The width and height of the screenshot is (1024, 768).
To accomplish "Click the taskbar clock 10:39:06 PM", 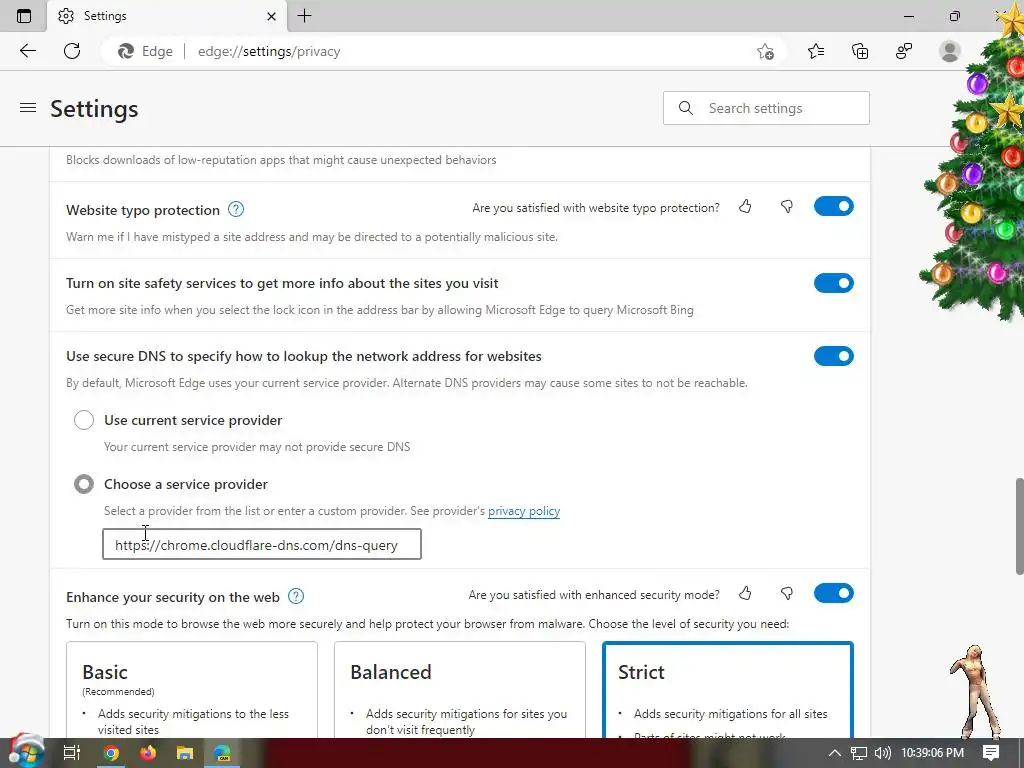I will point(932,753).
